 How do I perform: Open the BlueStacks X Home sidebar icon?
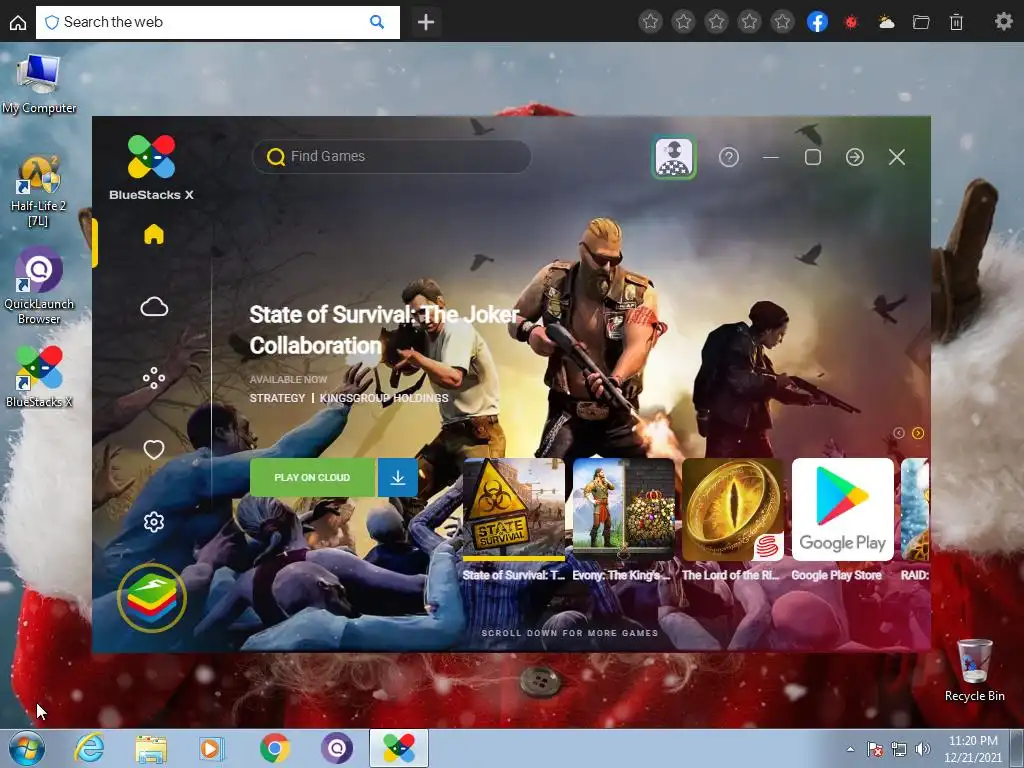pos(154,234)
